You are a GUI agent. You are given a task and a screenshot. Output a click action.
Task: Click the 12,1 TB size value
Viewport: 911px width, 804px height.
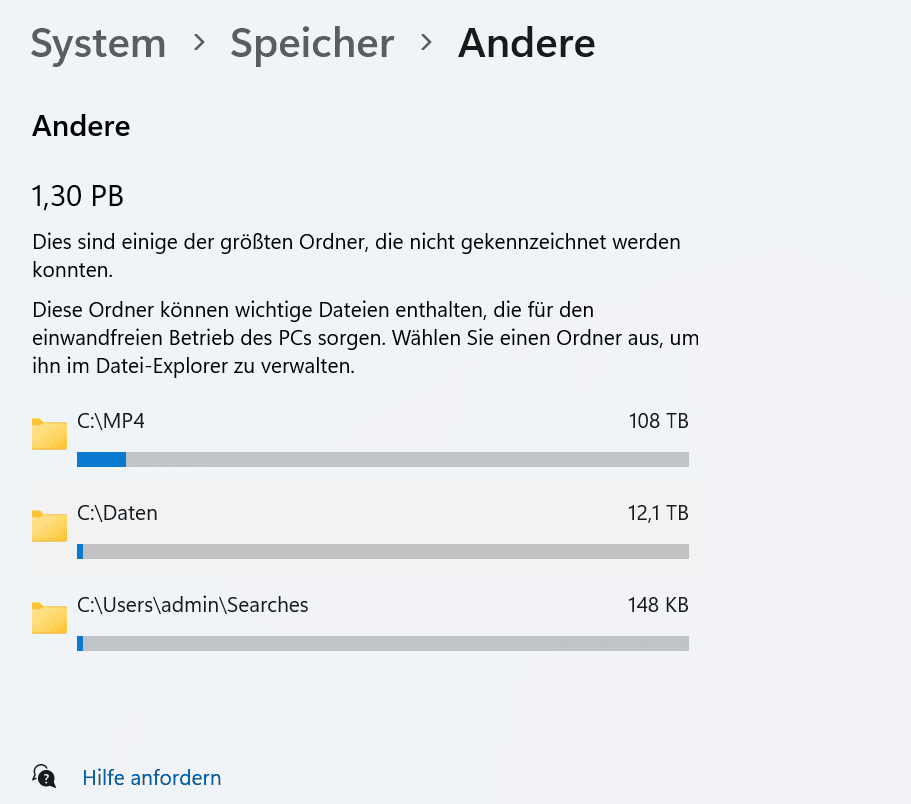coord(658,513)
